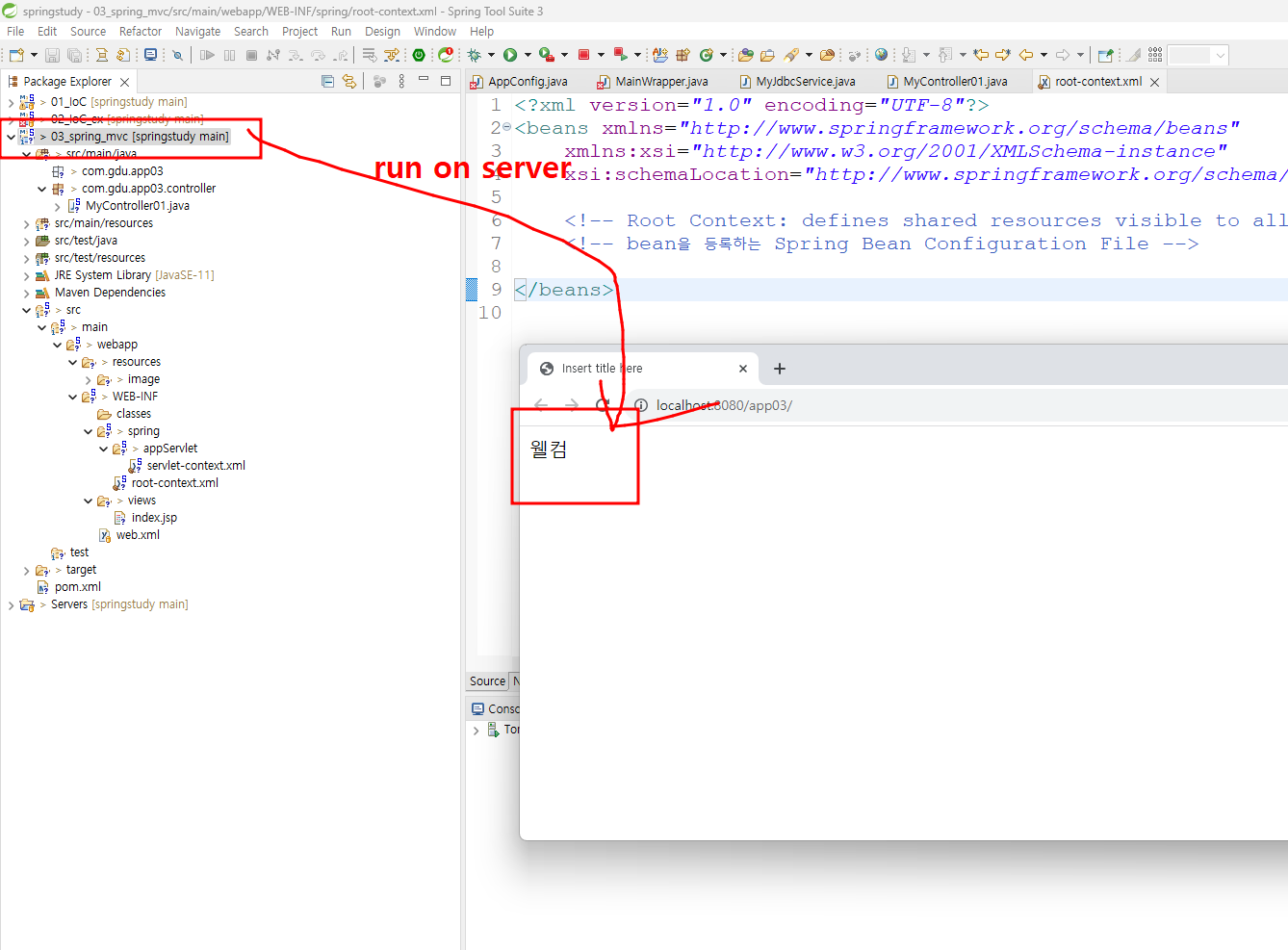Click the New file wizard toolbar icon
Image resolution: width=1288 pixels, height=950 pixels.
tap(16, 55)
